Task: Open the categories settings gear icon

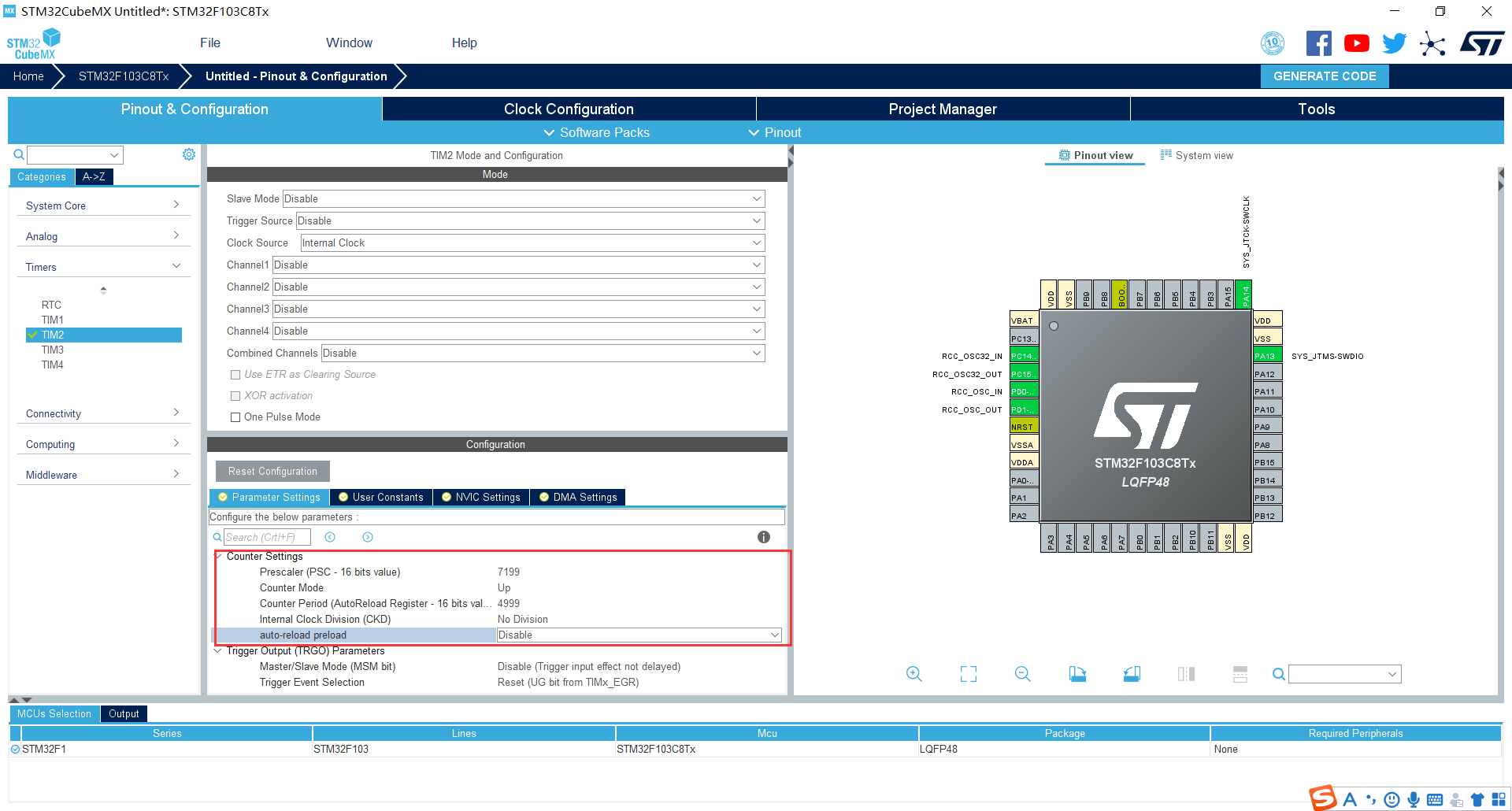Action: (189, 154)
